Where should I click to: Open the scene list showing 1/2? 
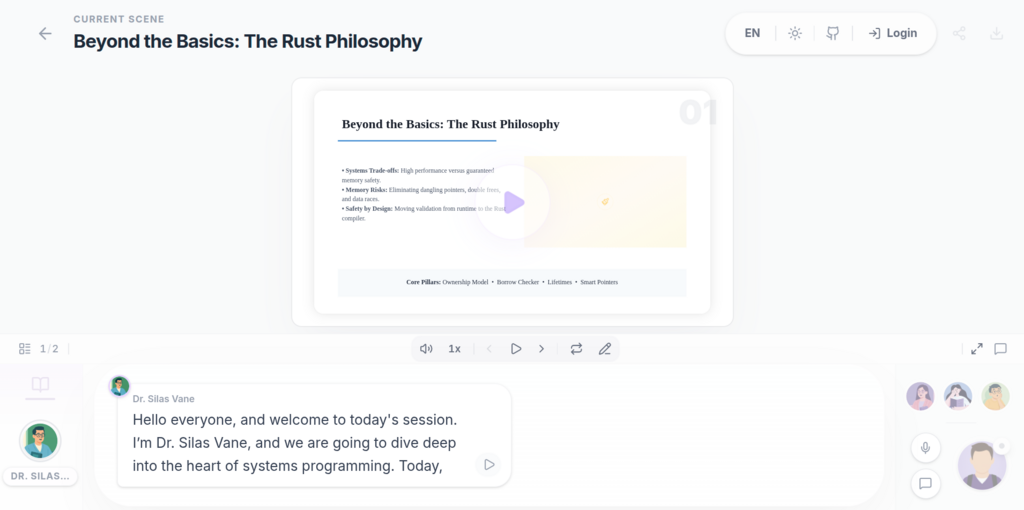39,349
